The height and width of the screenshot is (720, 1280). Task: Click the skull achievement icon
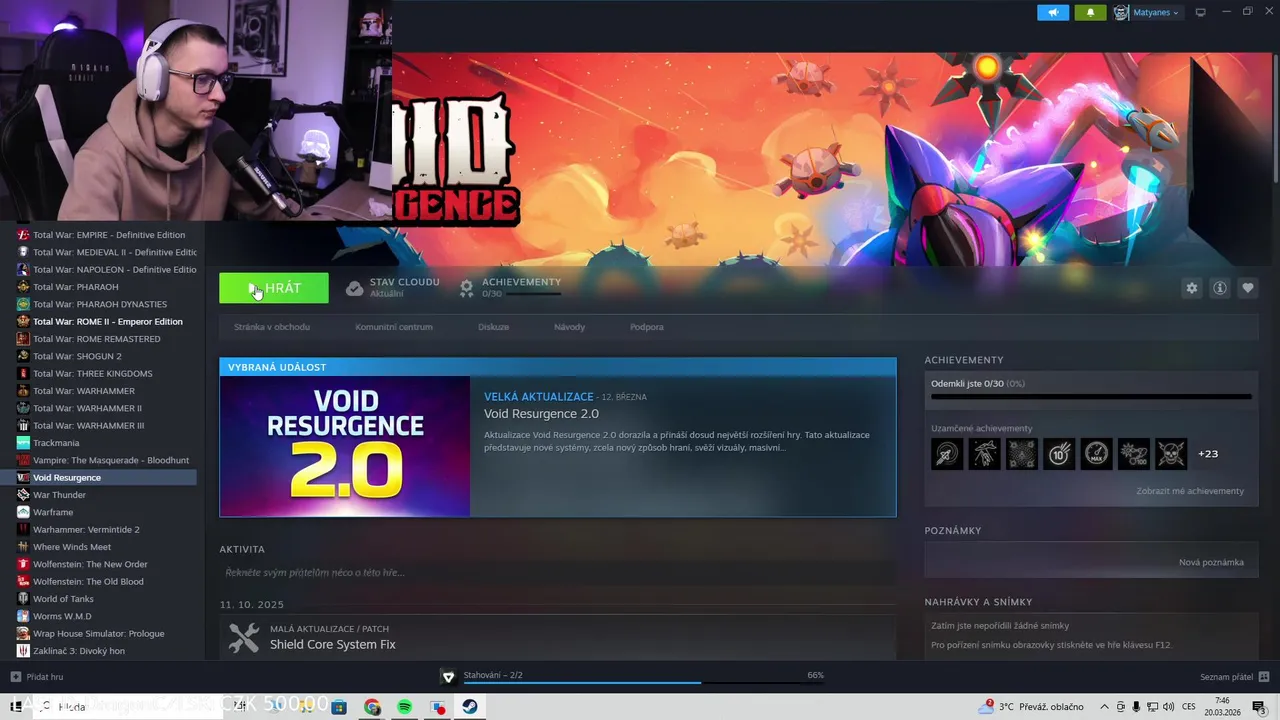click(x=1171, y=454)
